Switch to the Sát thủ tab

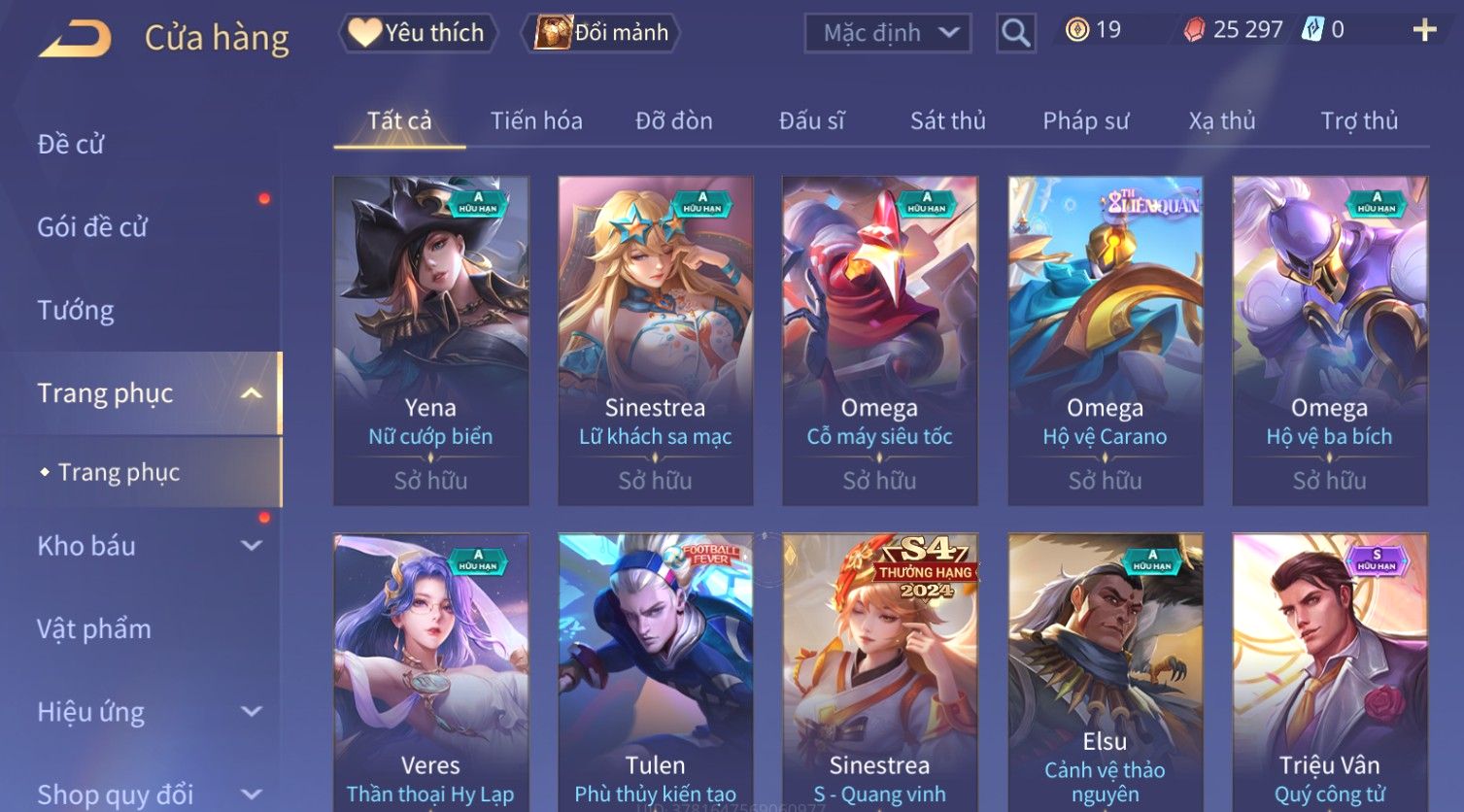coord(947,120)
